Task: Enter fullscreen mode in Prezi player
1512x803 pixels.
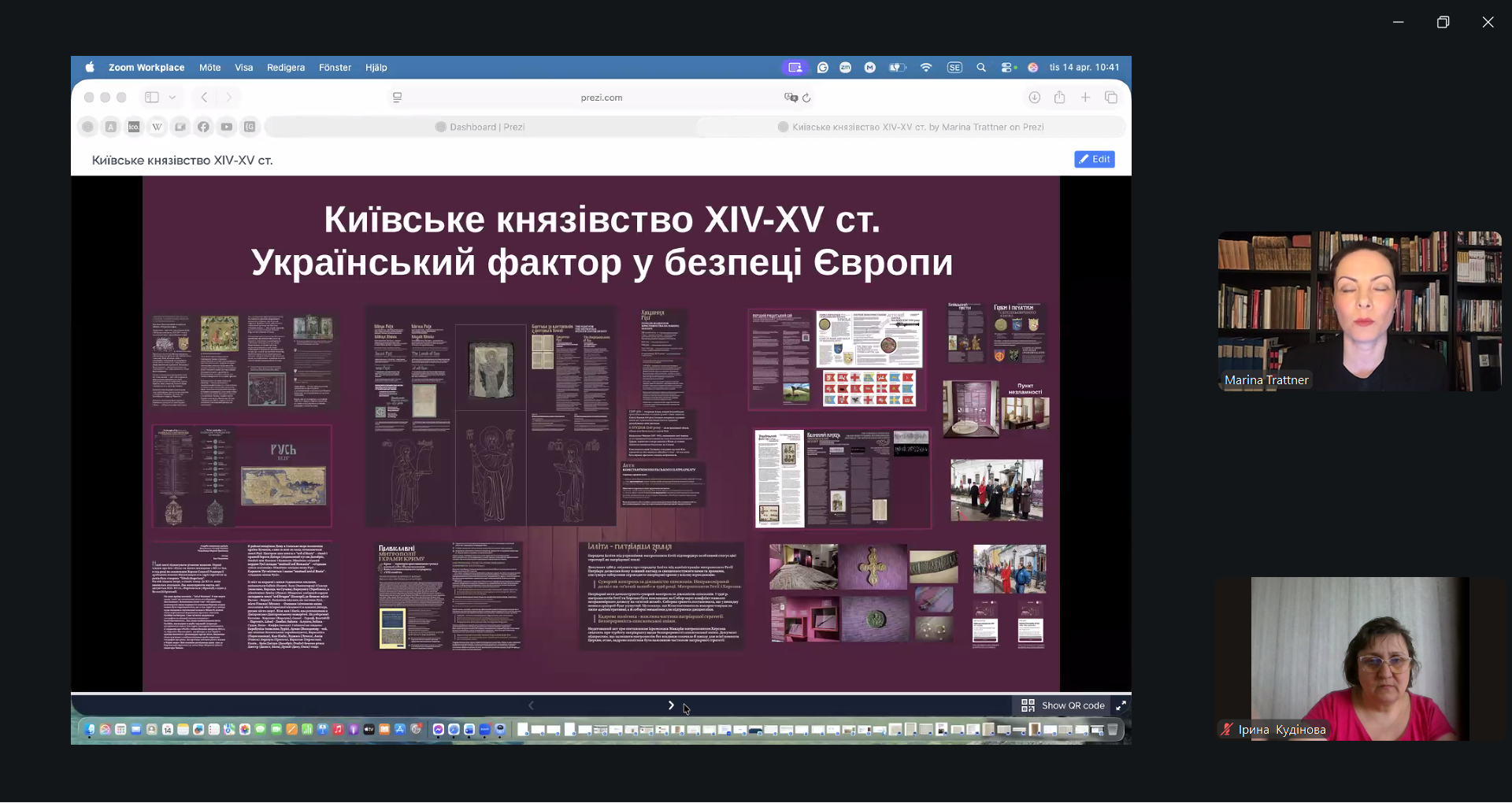Action: (1121, 705)
